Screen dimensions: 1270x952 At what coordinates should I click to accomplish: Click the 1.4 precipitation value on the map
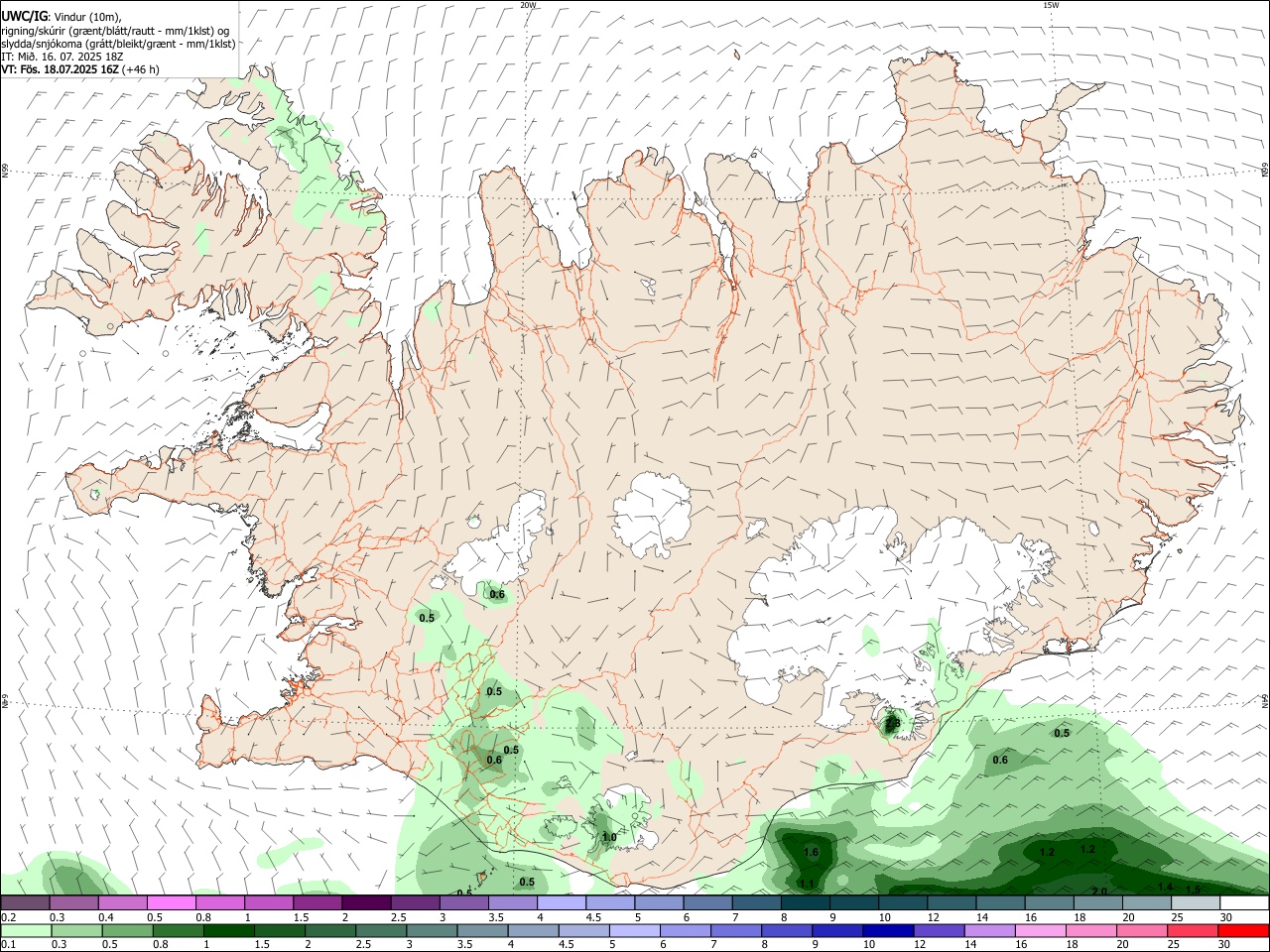[1165, 886]
